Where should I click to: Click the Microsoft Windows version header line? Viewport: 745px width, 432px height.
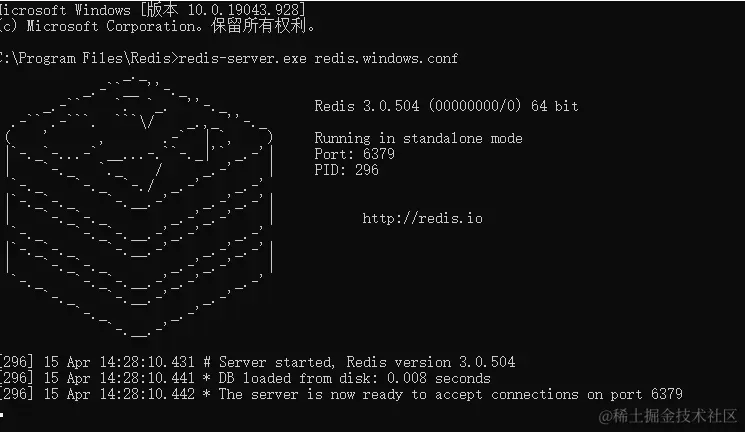click(x=152, y=10)
